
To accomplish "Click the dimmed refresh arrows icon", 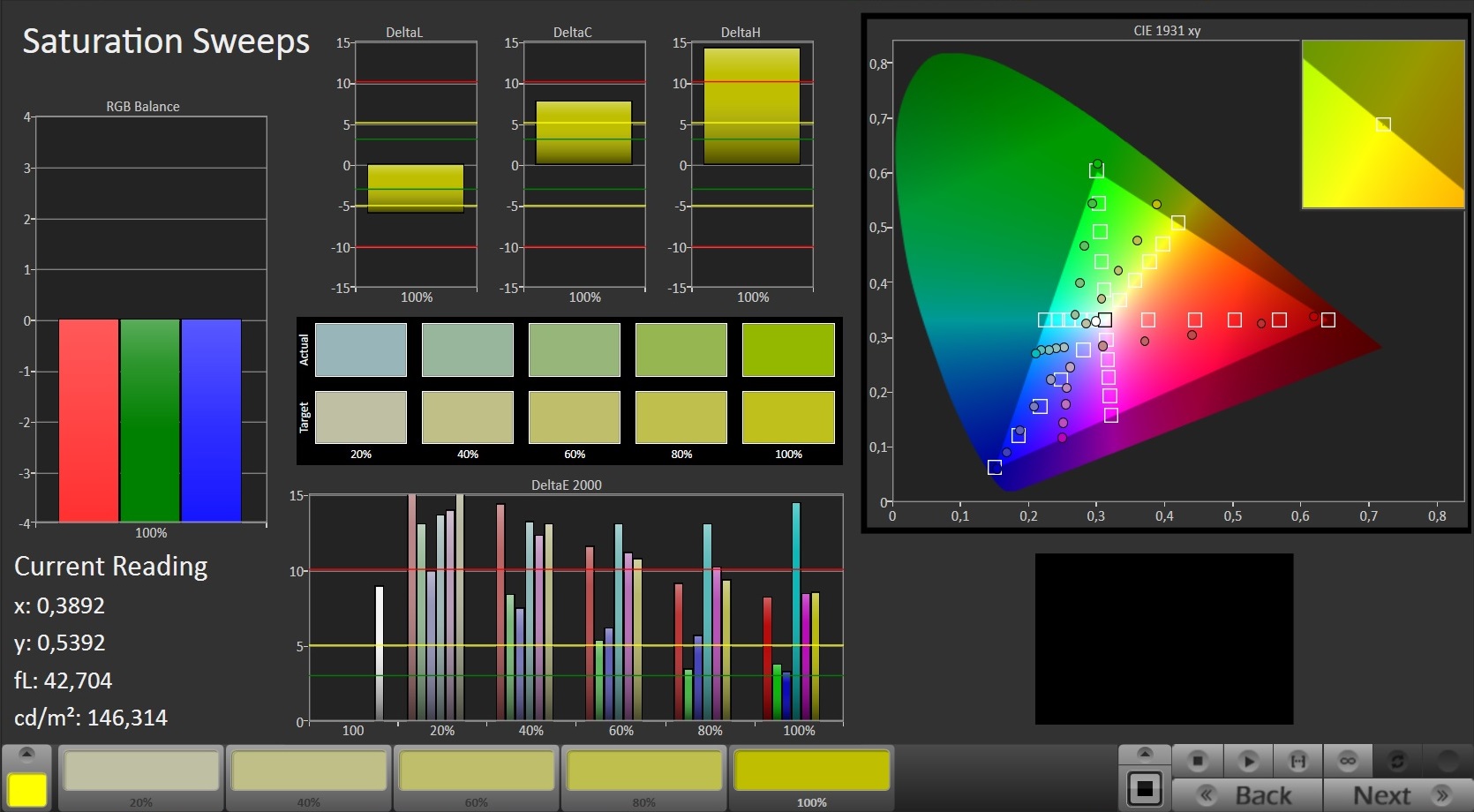I will pyautogui.click(x=1397, y=761).
